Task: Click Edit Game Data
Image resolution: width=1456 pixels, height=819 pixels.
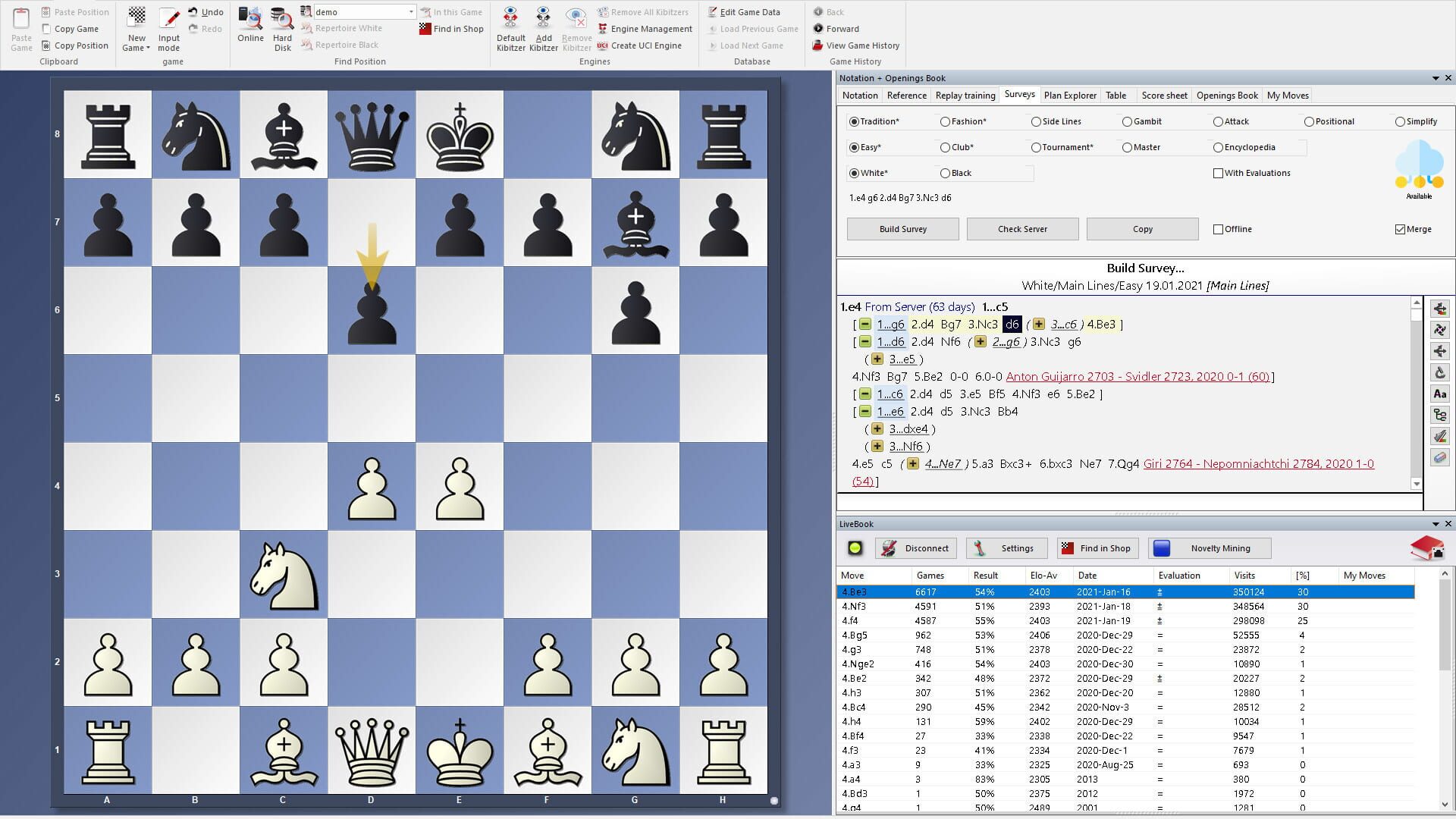Action: [x=744, y=12]
